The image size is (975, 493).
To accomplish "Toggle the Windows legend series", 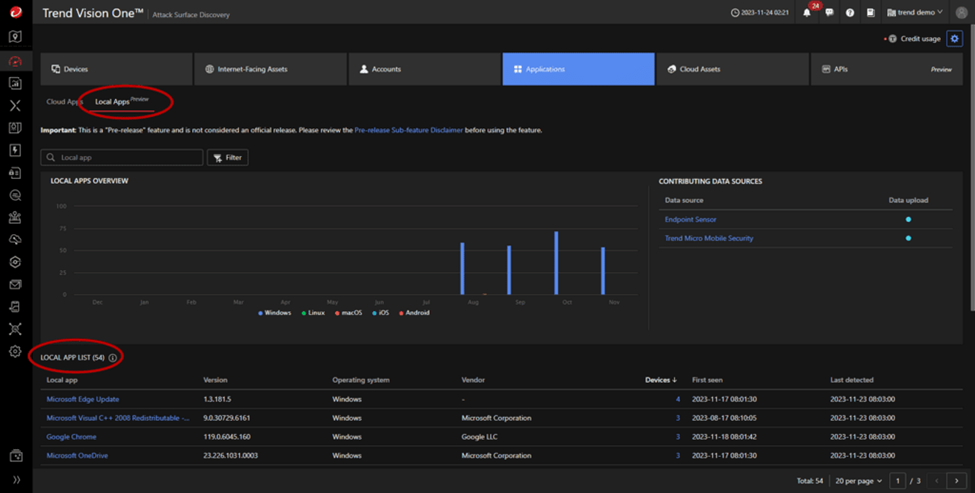I will click(x=274, y=313).
